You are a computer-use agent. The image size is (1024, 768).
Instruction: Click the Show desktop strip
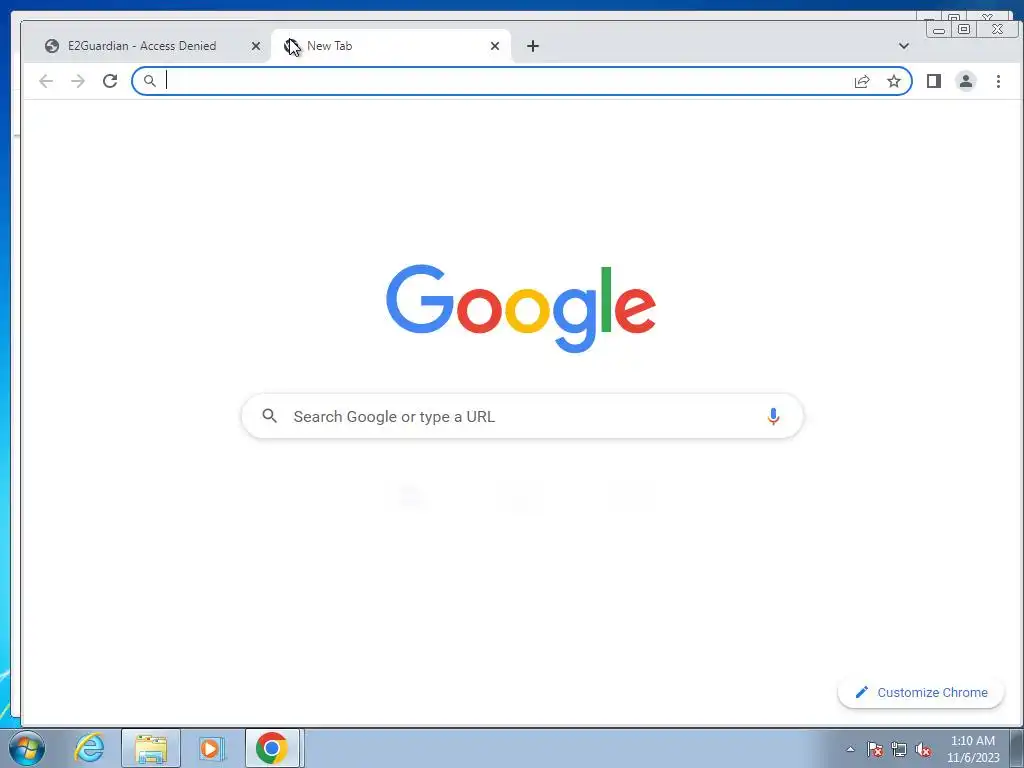1017,748
